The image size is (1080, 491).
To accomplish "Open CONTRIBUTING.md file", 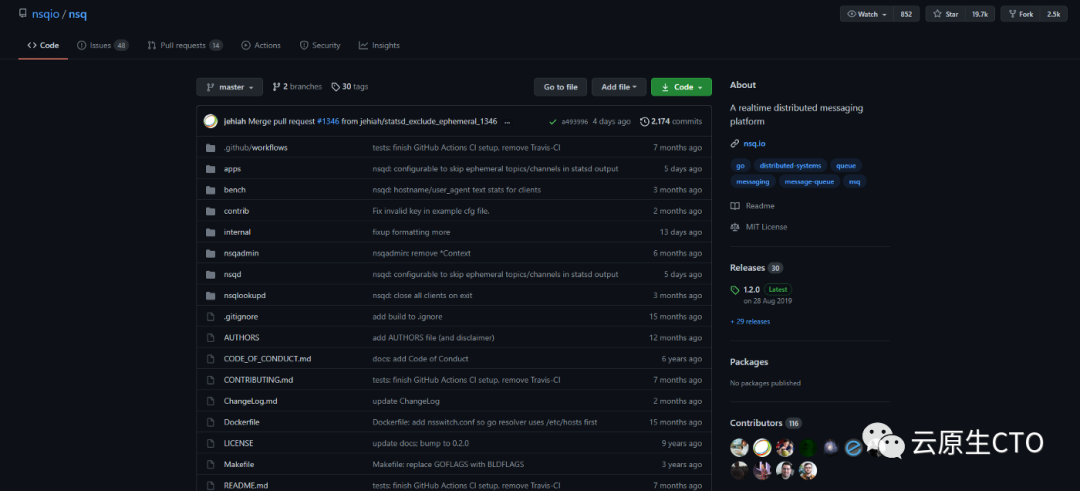I will 258,380.
